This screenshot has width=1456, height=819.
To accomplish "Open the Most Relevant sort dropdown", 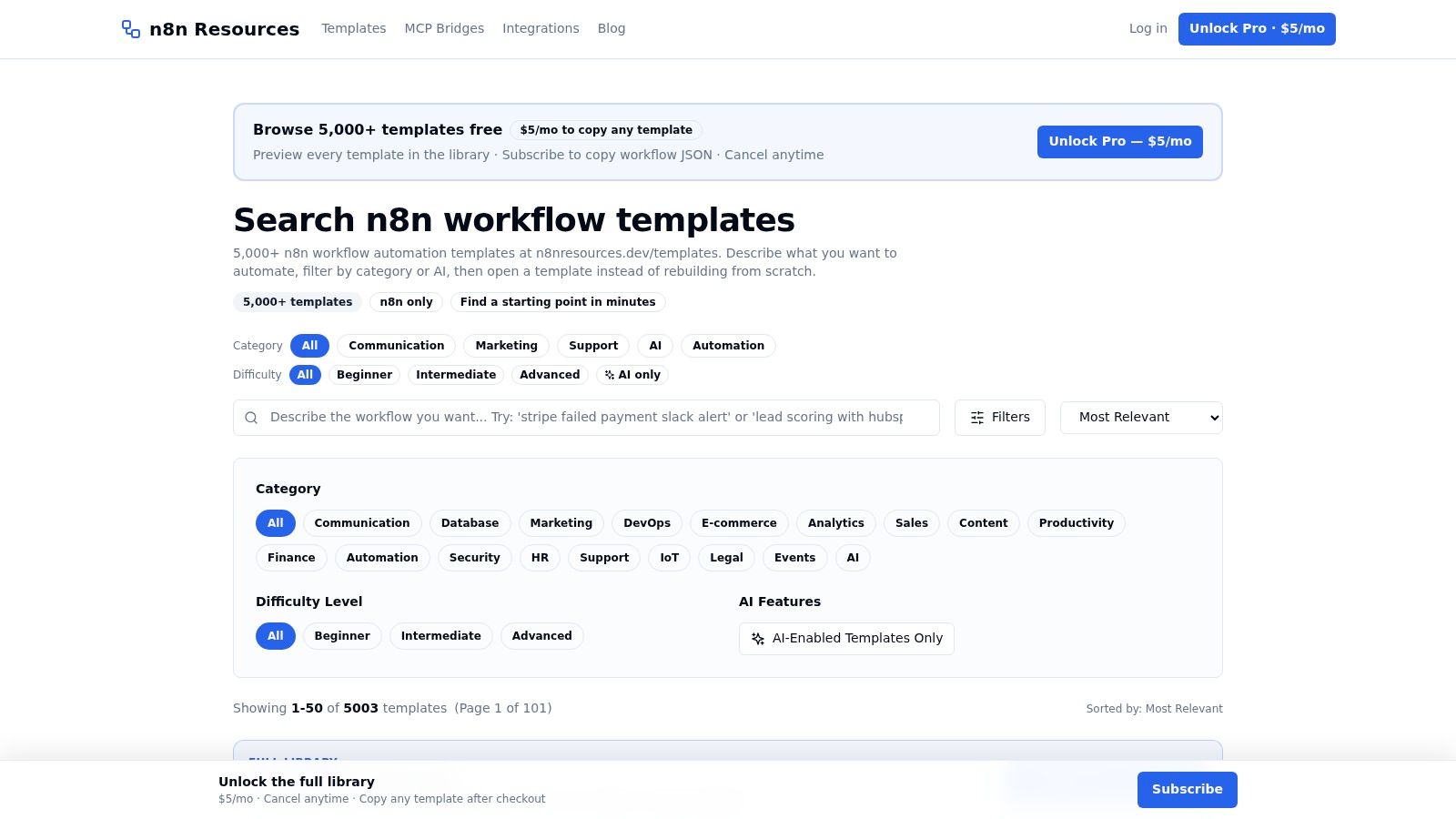I will pos(1141,418).
